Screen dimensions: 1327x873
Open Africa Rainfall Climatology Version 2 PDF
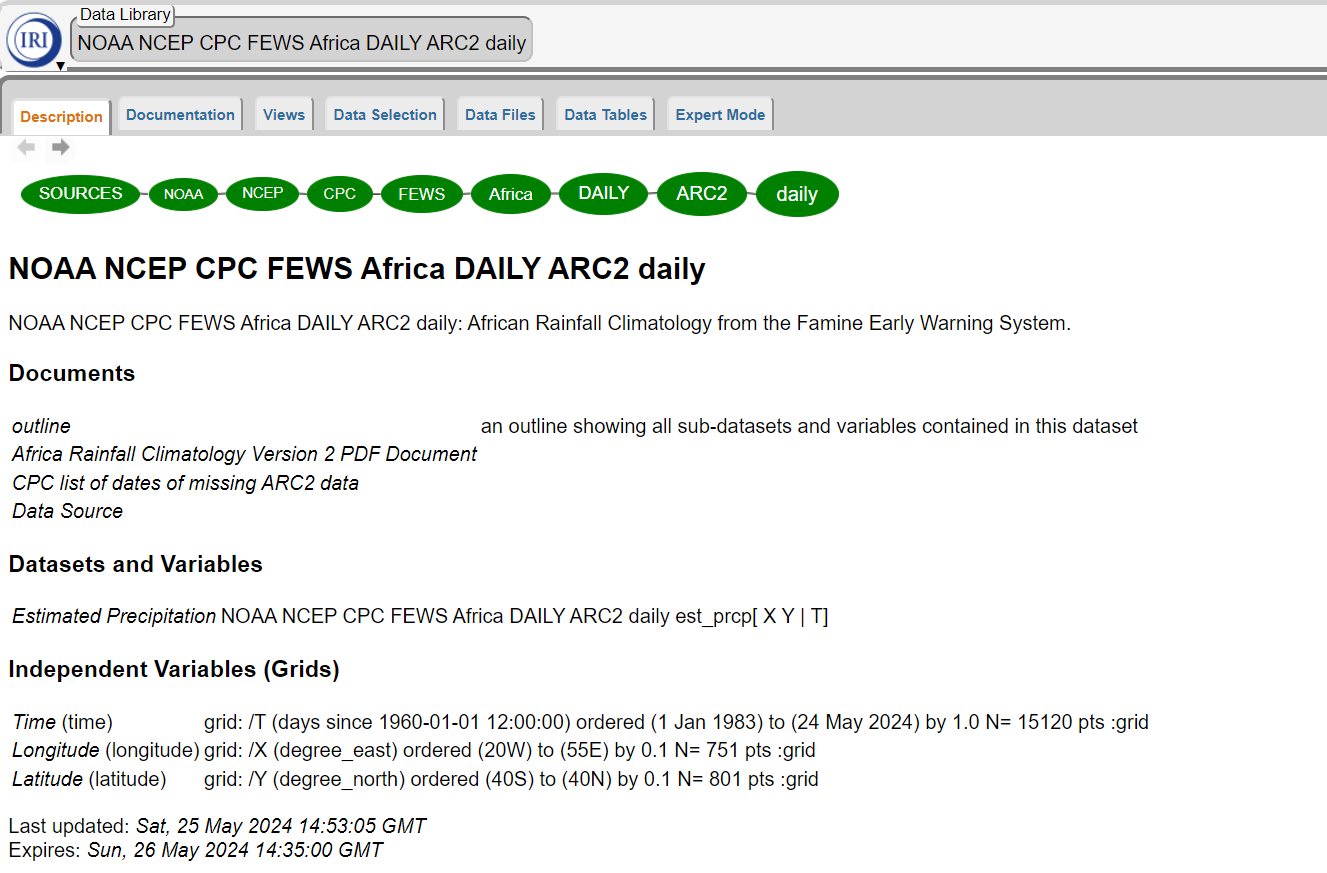[x=244, y=454]
